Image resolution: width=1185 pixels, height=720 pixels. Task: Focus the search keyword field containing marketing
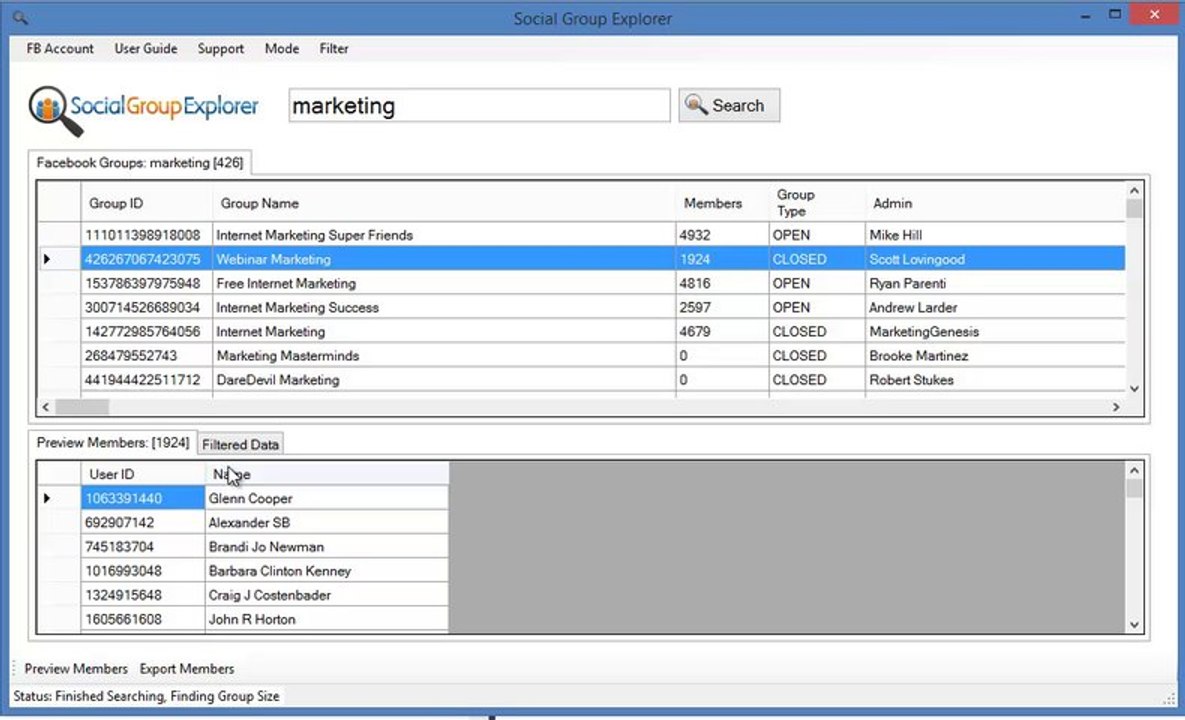479,105
